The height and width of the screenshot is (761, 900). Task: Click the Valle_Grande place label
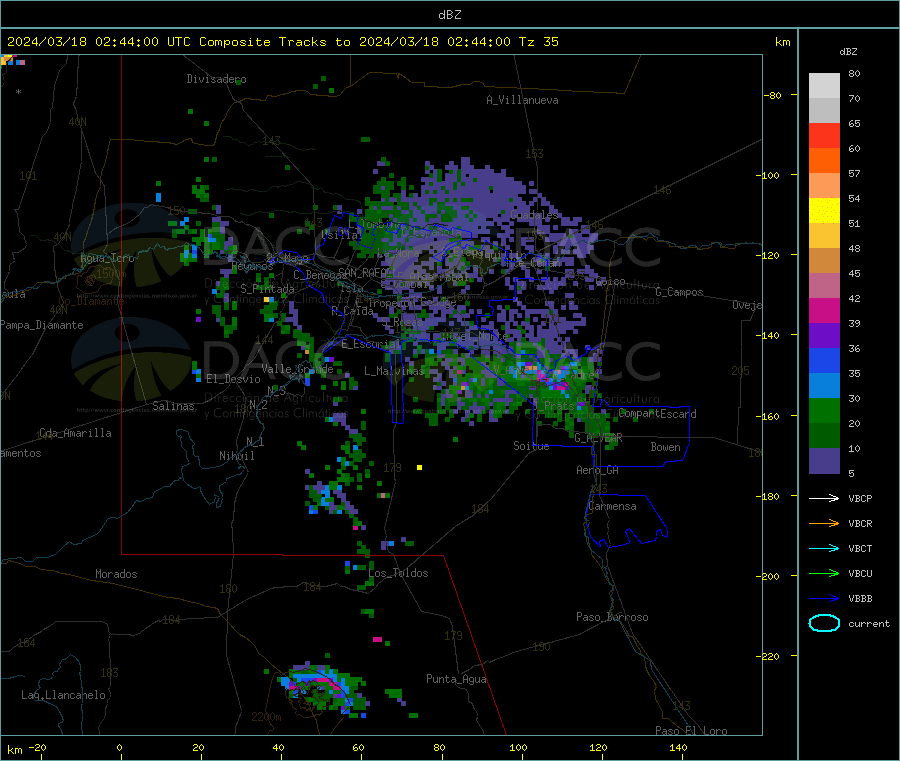297,369
